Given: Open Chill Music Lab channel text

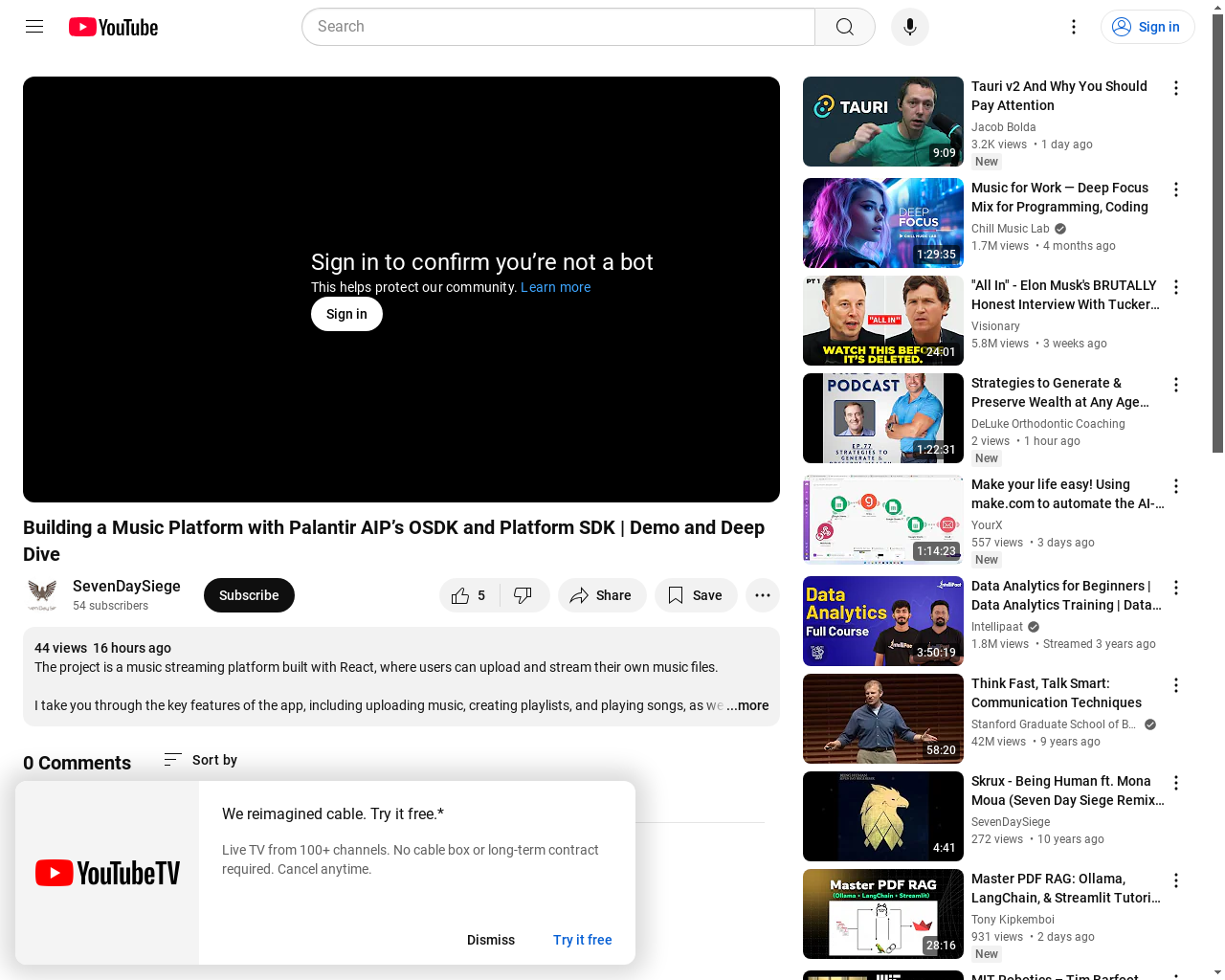Looking at the screenshot, I should pos(1011,229).
